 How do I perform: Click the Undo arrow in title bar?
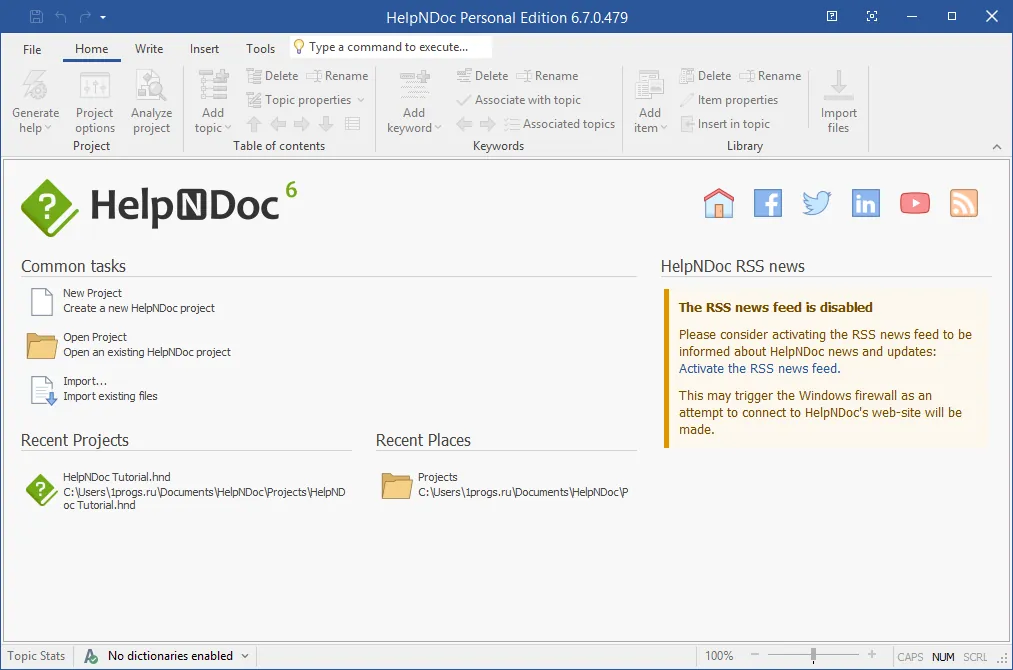[x=61, y=17]
